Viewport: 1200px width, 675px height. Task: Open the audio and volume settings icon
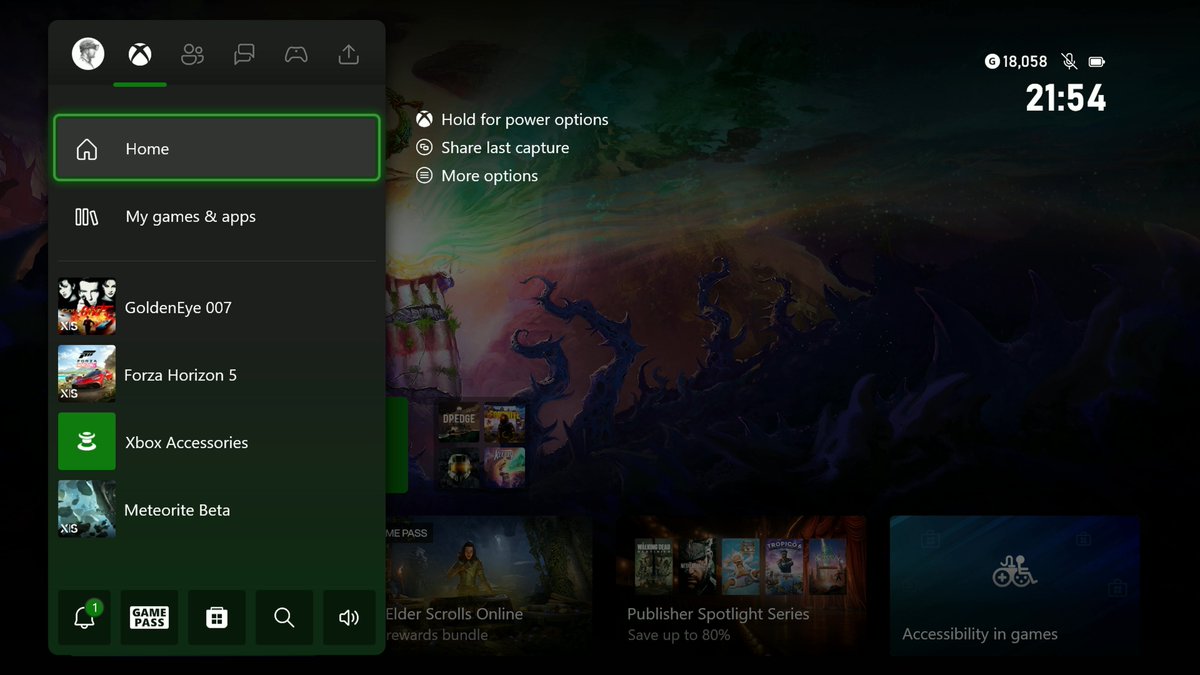349,617
